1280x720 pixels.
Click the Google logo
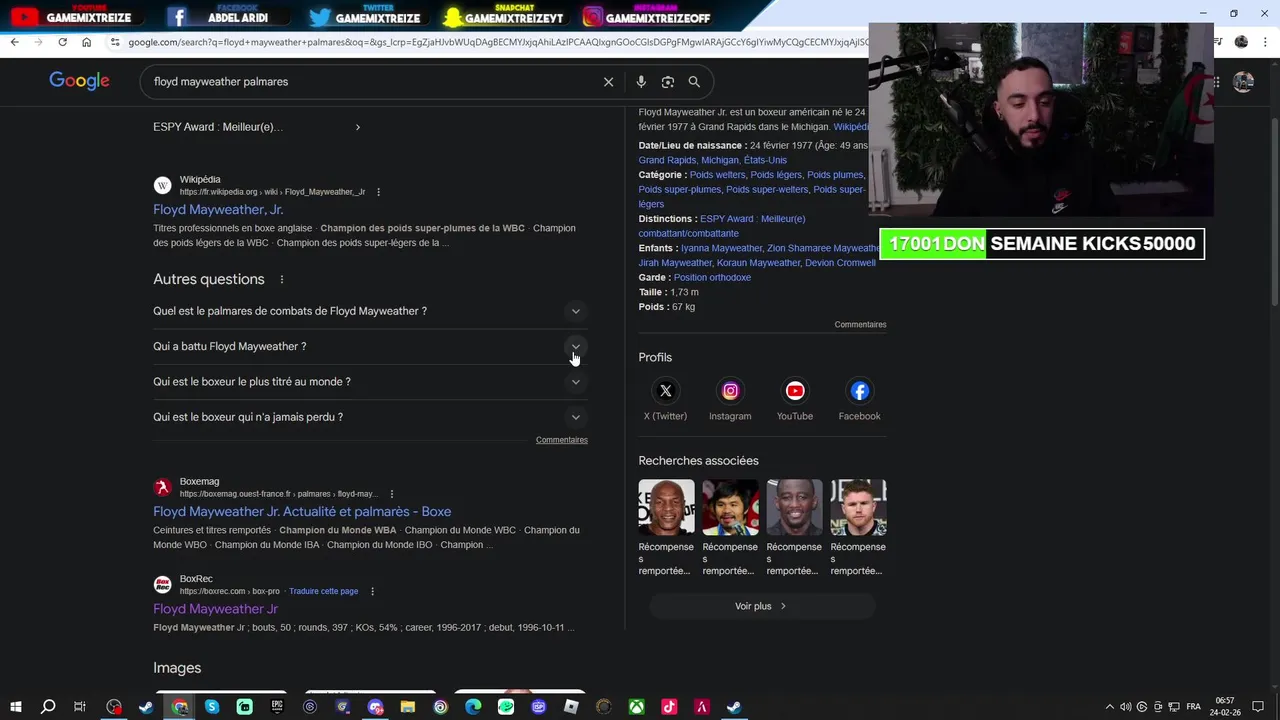(79, 81)
